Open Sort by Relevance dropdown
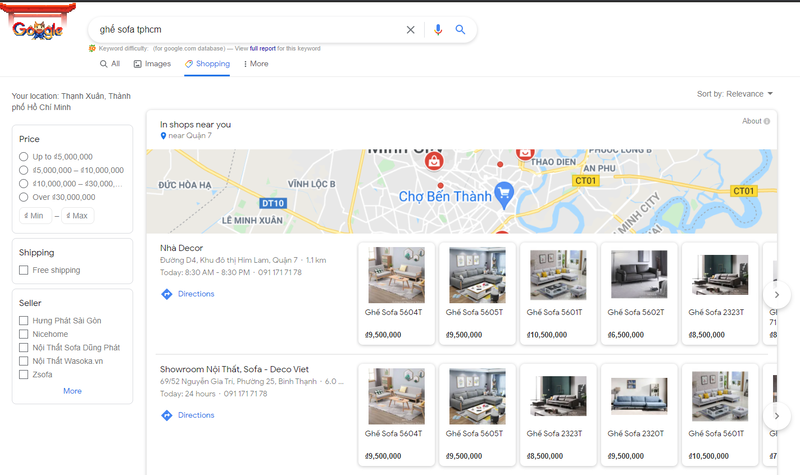 tap(735, 94)
